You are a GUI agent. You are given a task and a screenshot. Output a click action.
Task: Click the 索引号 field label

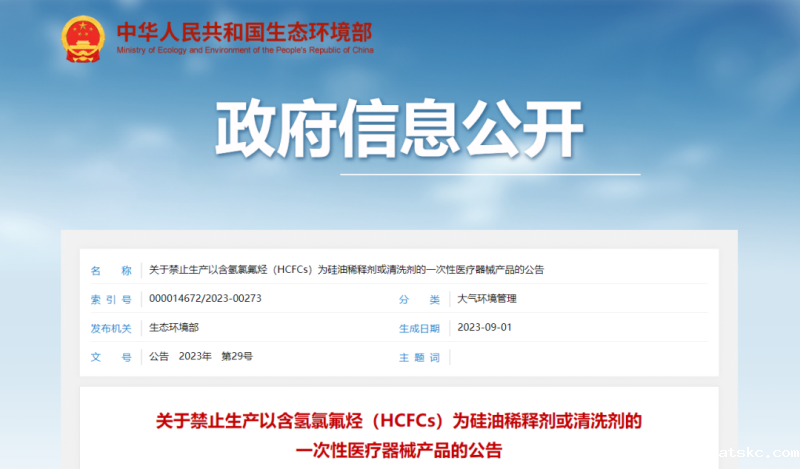coord(110,299)
